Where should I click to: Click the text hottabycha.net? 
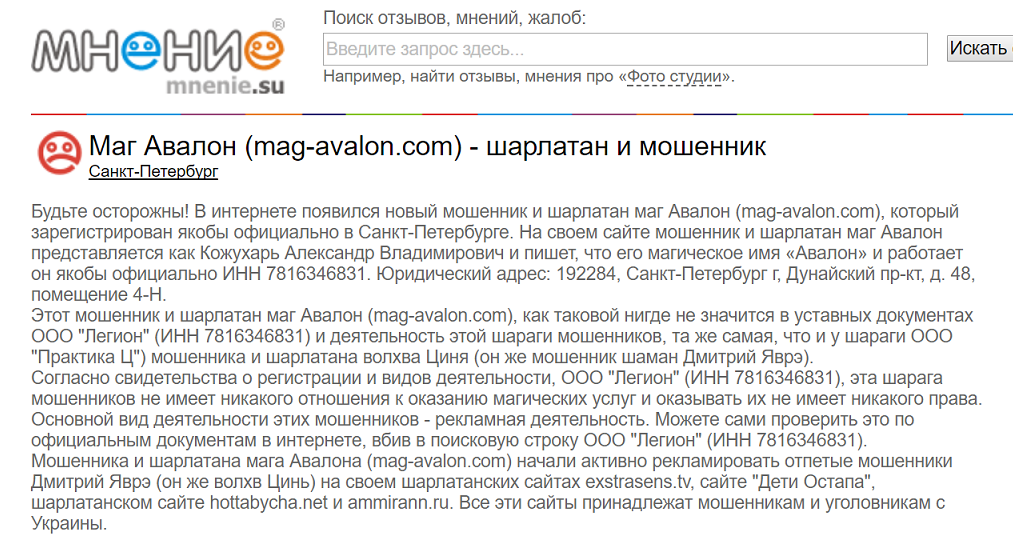tap(268, 503)
